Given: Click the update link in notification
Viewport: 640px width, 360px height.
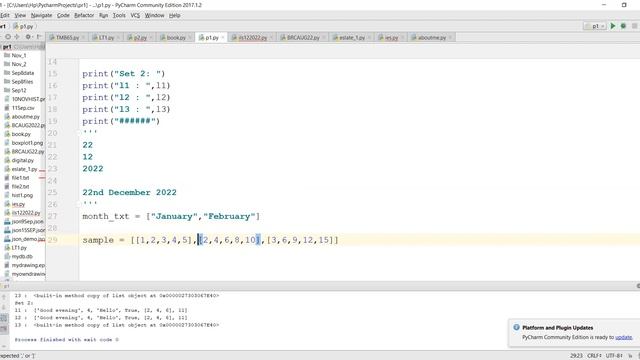Looking at the screenshot, I should pos(624,338).
